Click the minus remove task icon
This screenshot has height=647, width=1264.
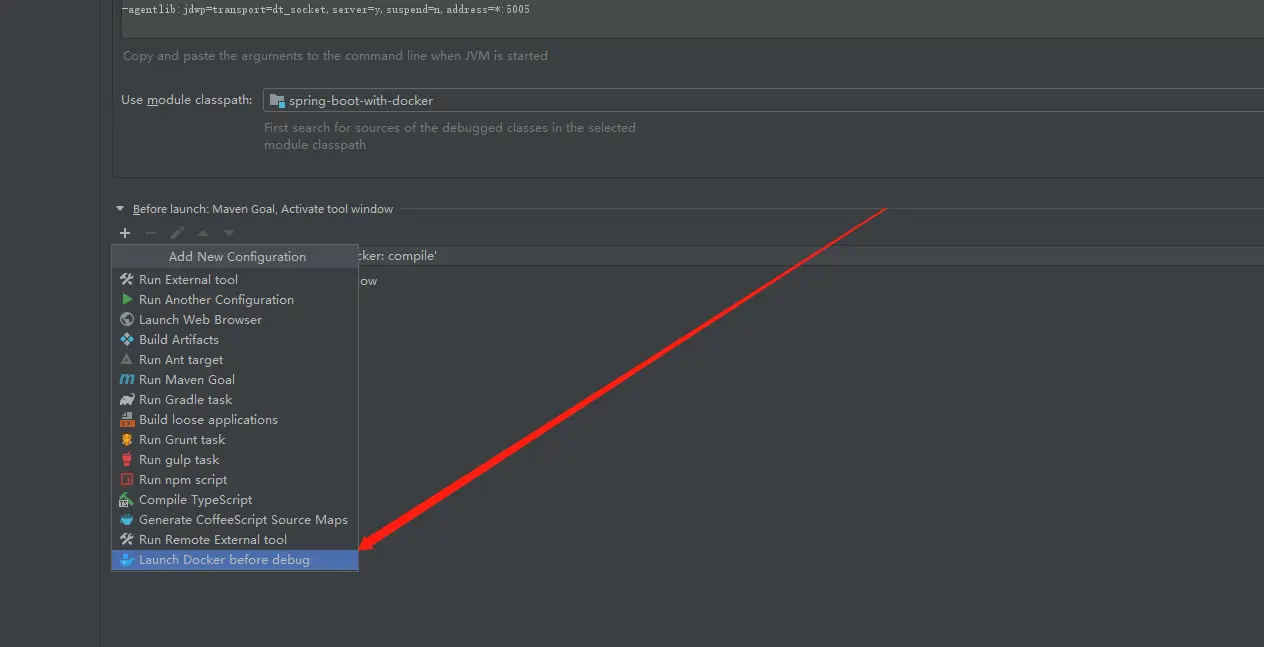pyautogui.click(x=151, y=233)
